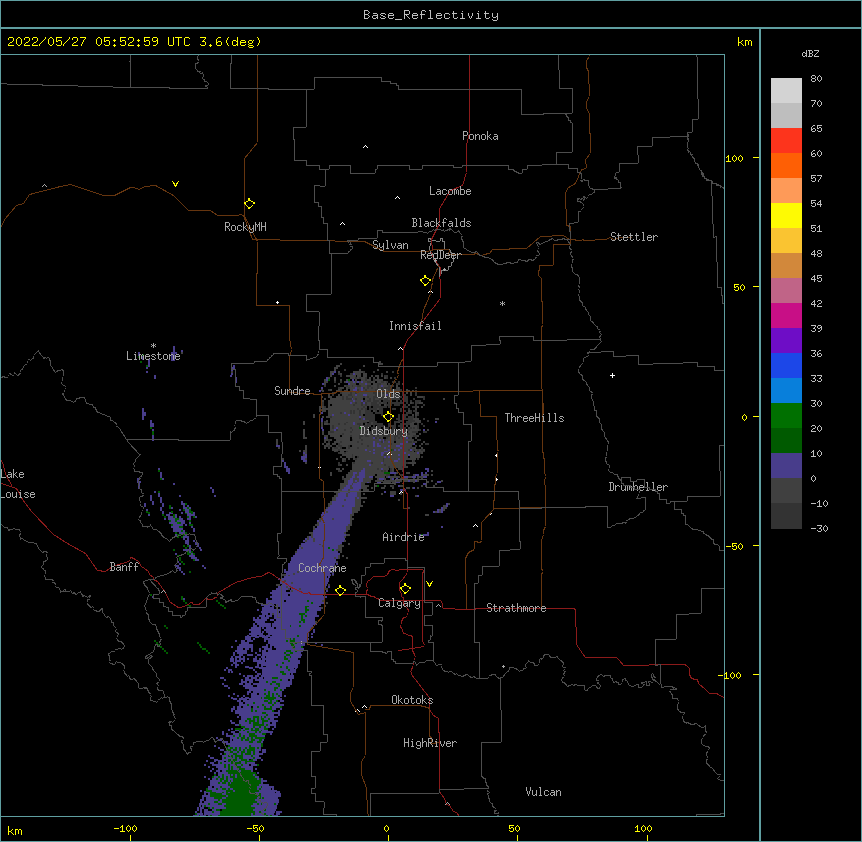Viewport: 862px width, 842px height.
Task: Select the Calgary city label
Action: coord(399,603)
